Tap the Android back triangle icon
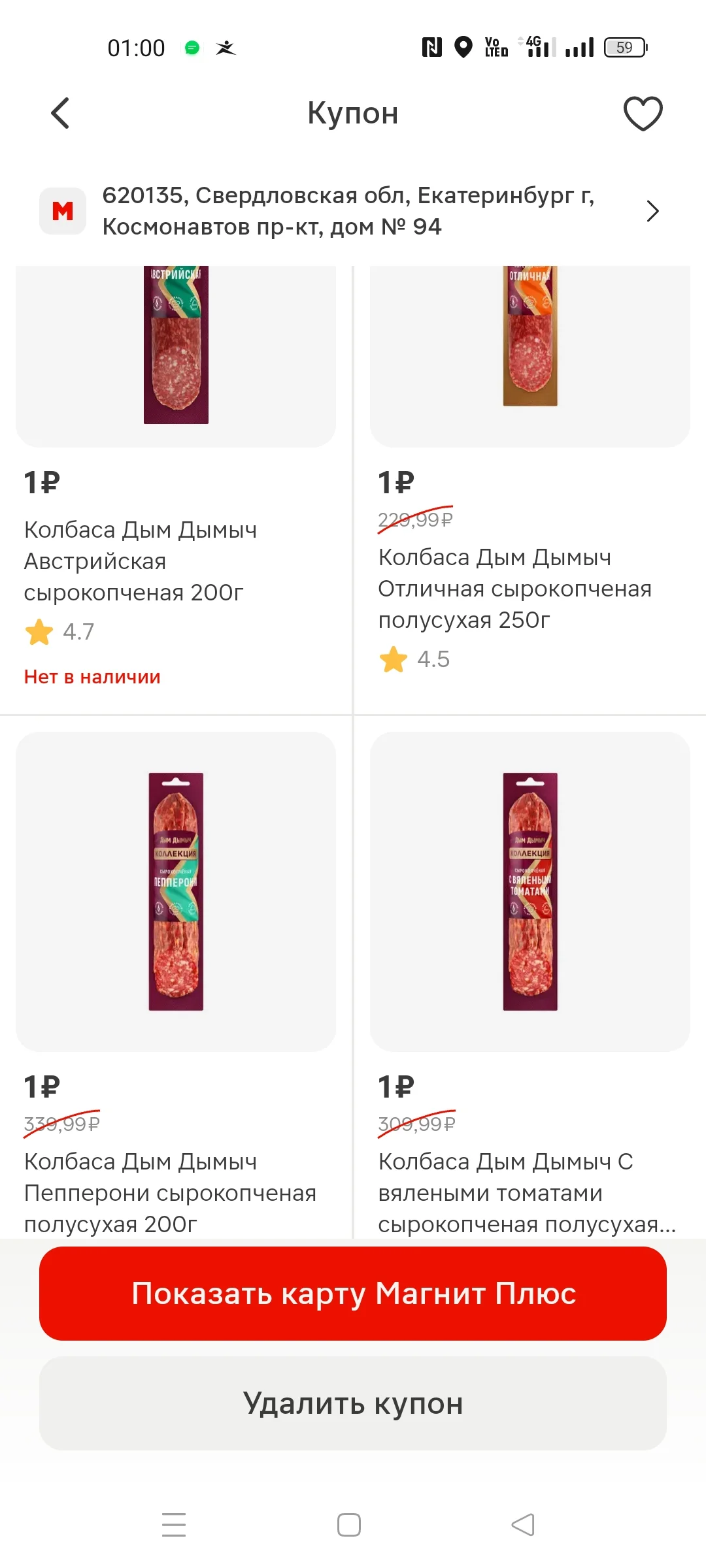 click(523, 1525)
